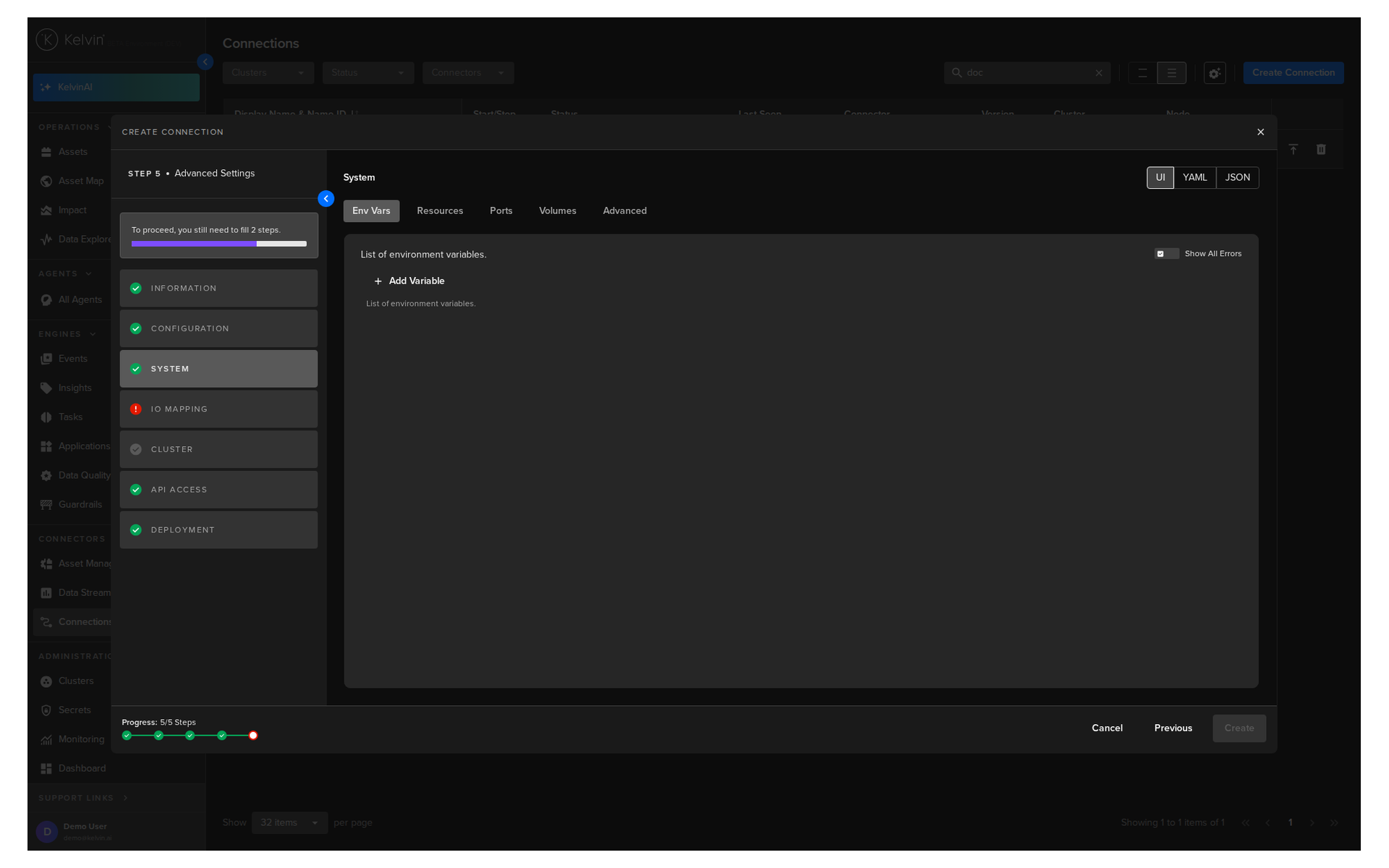Open Assets from the sidebar
1389x868 pixels.
click(72, 152)
